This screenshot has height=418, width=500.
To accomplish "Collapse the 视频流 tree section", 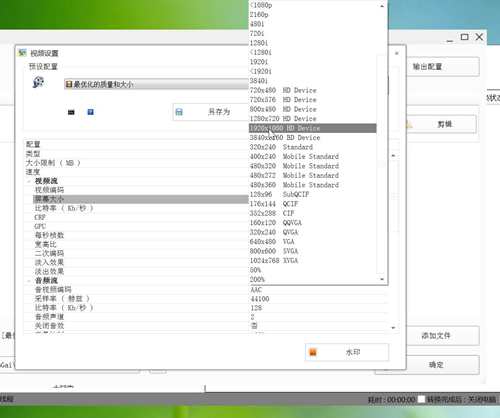I will (x=29, y=181).
